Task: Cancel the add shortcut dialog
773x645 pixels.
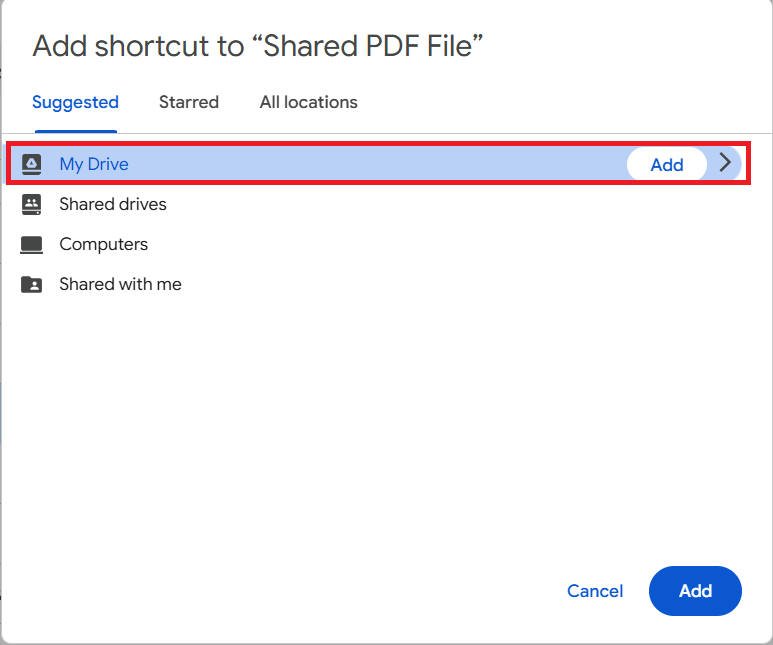Action: [595, 591]
